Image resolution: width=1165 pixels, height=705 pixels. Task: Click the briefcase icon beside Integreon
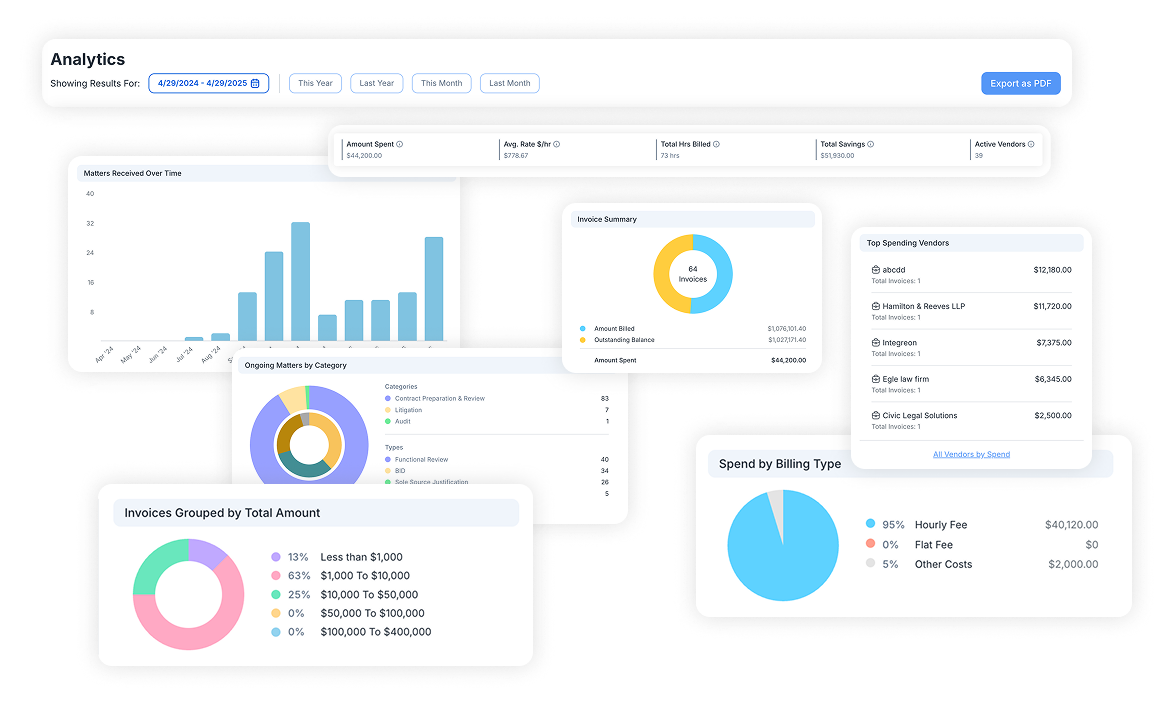coord(876,342)
